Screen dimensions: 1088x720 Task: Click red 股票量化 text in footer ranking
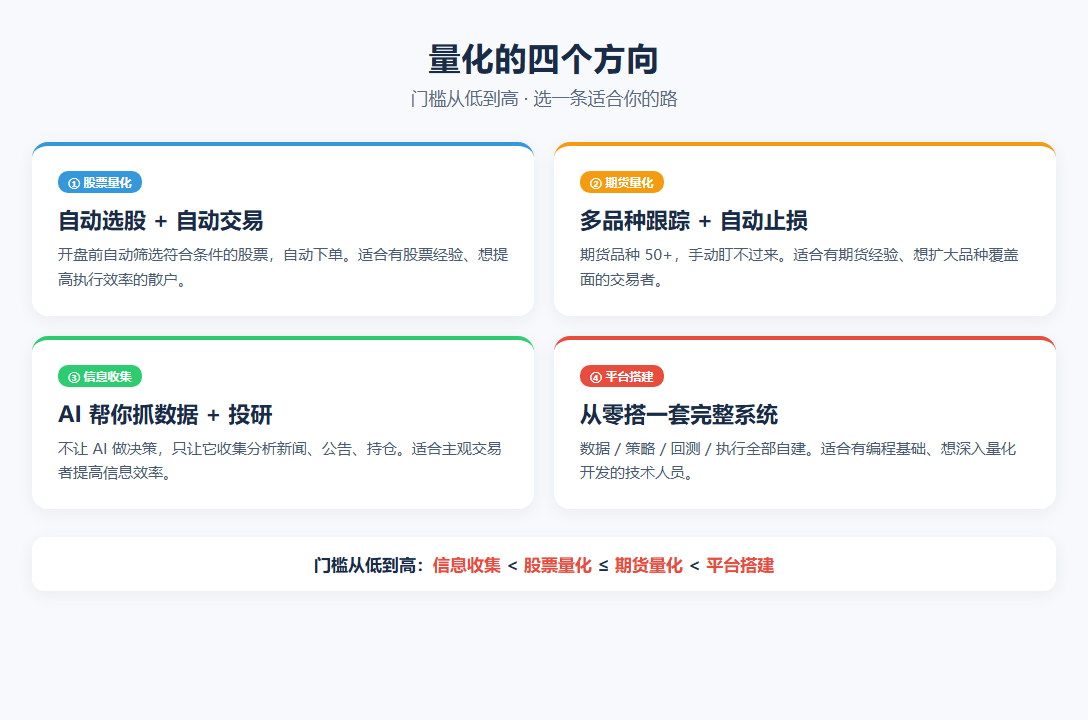[557, 565]
